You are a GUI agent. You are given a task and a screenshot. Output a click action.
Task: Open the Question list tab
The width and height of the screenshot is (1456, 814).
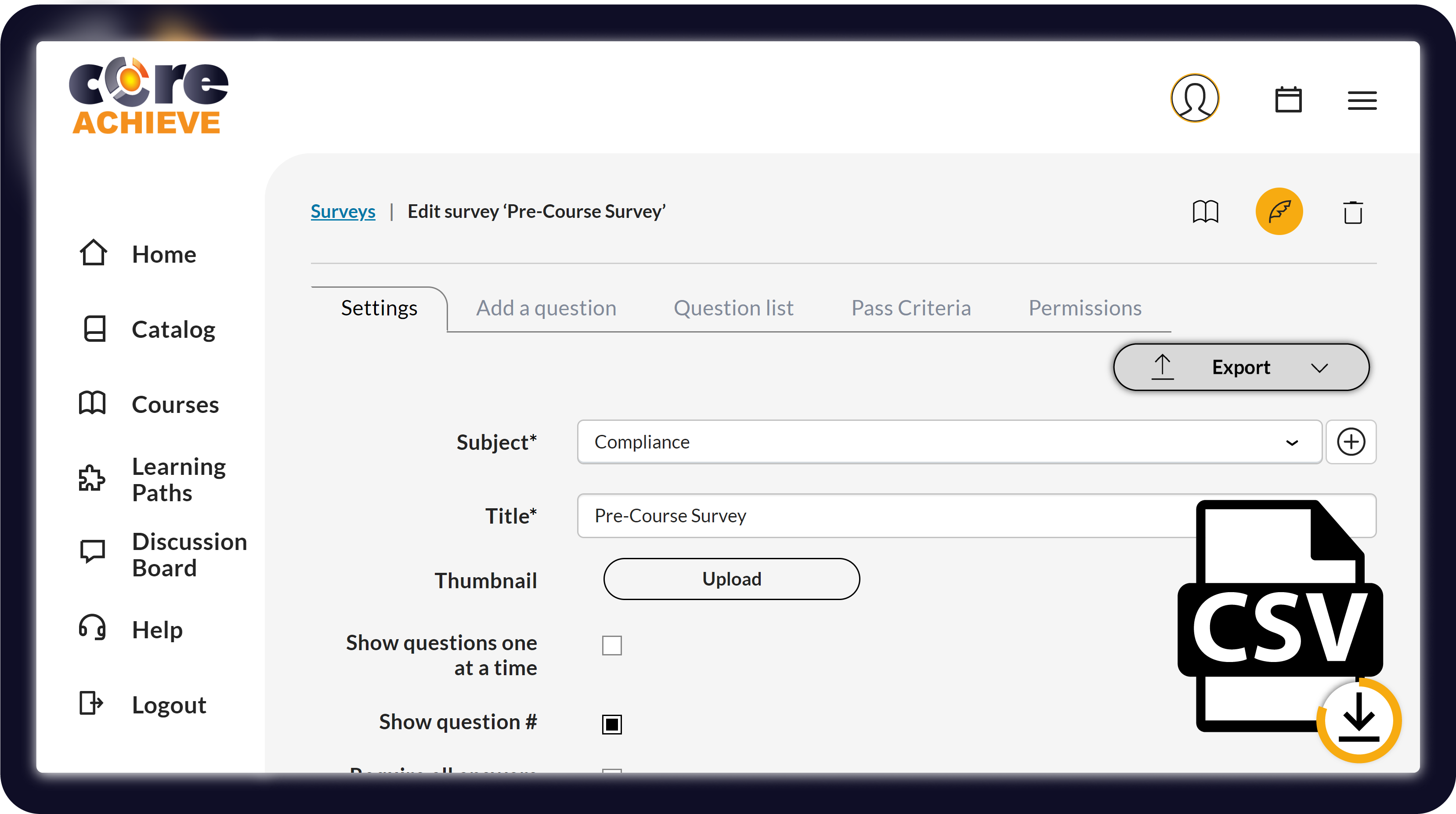pyautogui.click(x=733, y=308)
